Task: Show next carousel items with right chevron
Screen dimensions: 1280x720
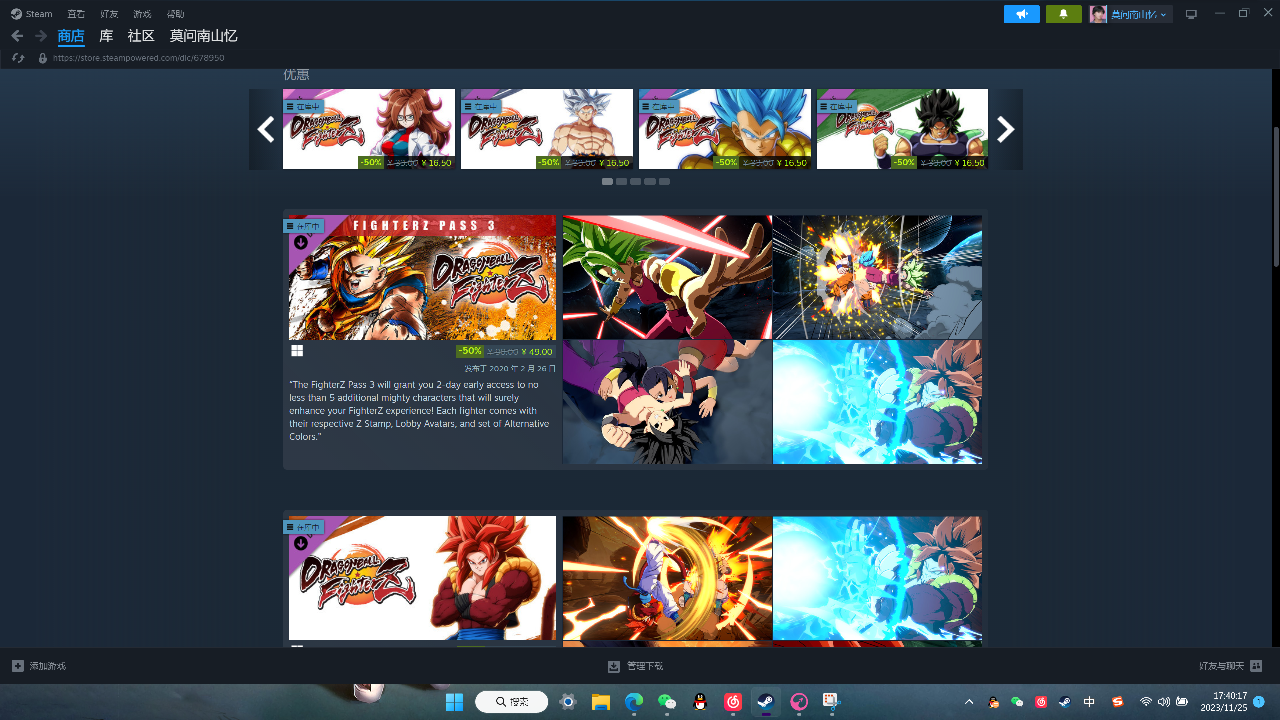Action: [x=1006, y=129]
